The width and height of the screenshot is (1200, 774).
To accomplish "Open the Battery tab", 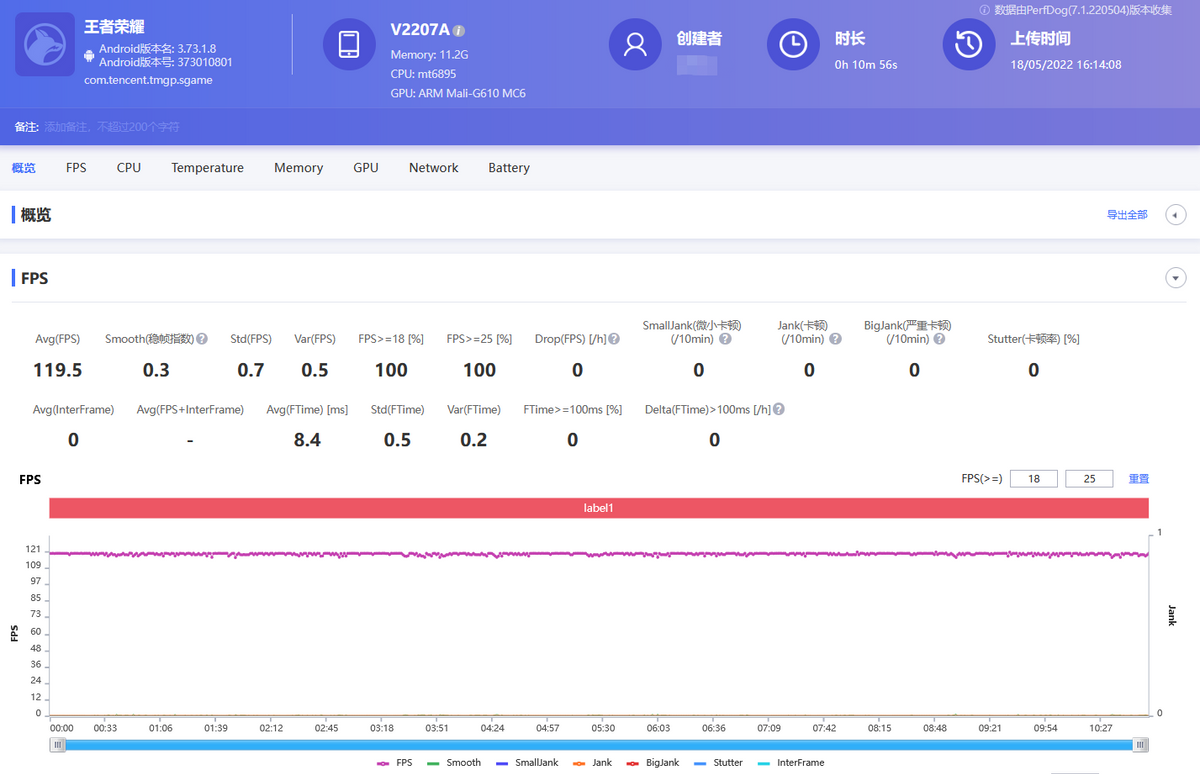I will tap(508, 168).
